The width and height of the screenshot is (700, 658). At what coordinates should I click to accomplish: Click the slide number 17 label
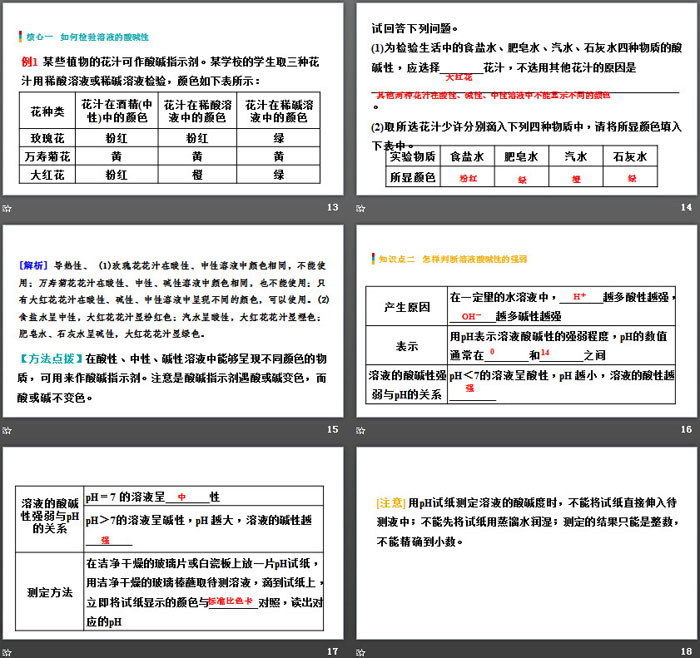click(x=333, y=651)
